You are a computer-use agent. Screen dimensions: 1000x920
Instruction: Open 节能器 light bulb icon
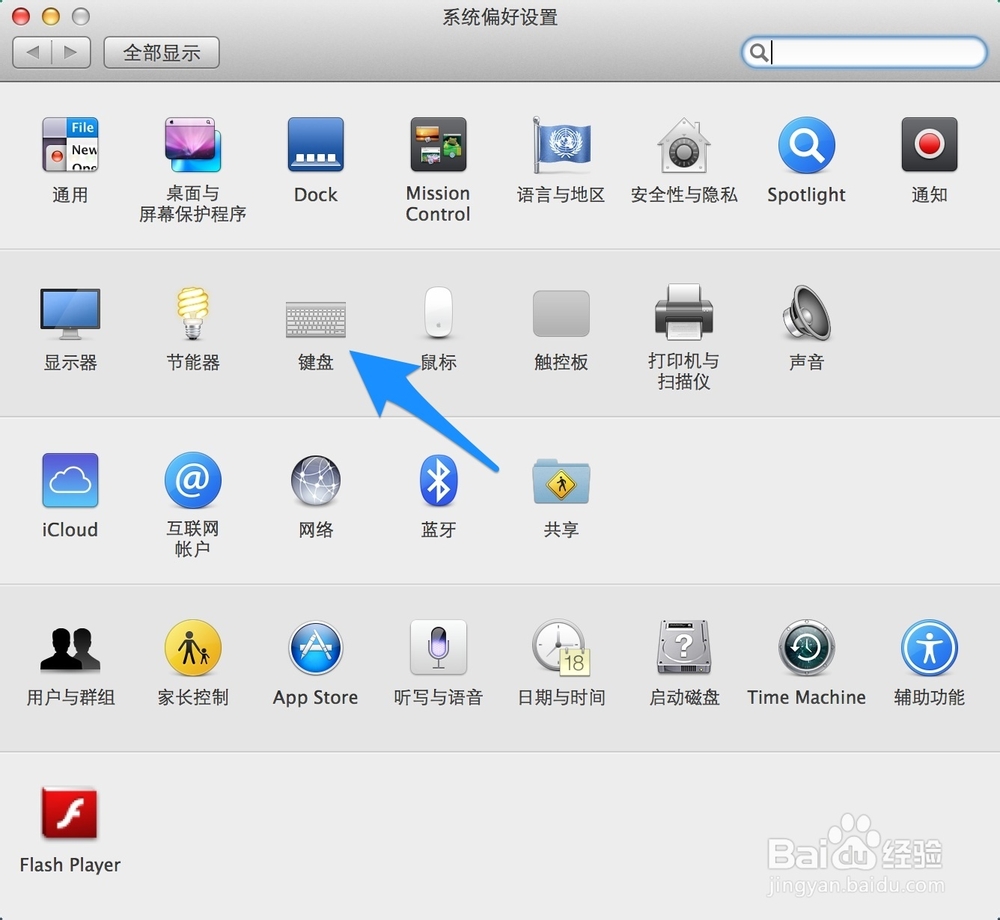click(x=193, y=313)
